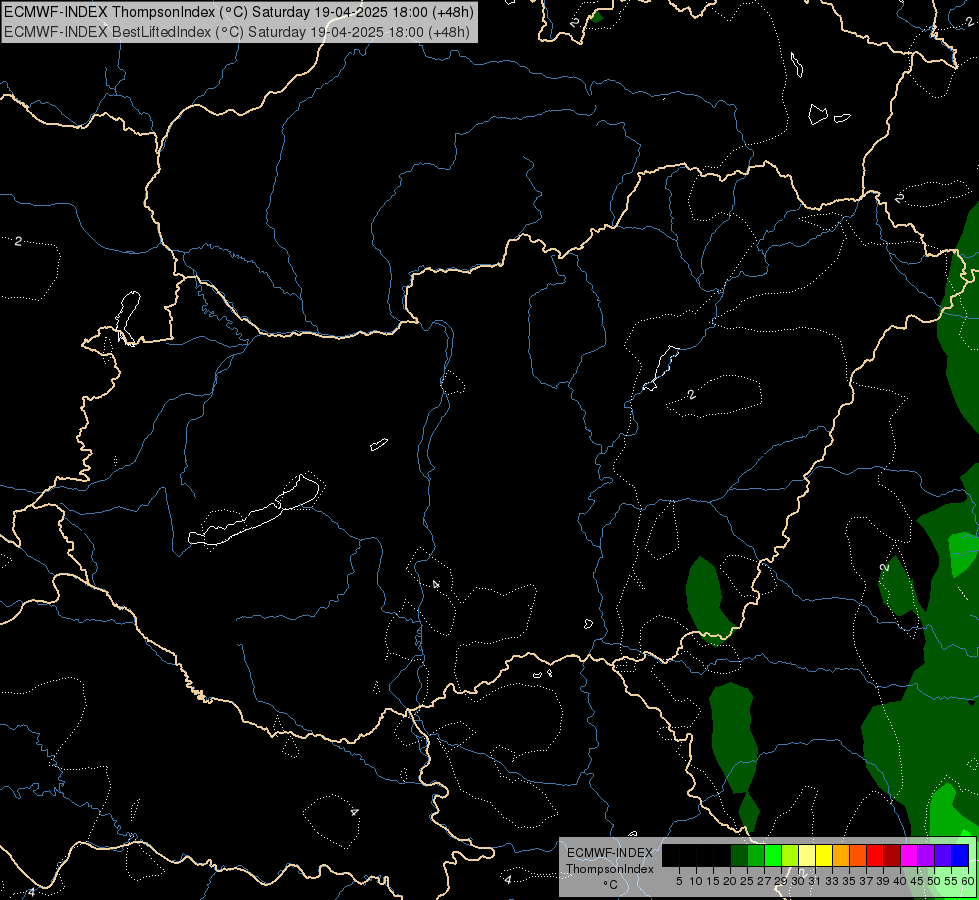Click legend tick value 45
The image size is (979, 900).
point(917,881)
